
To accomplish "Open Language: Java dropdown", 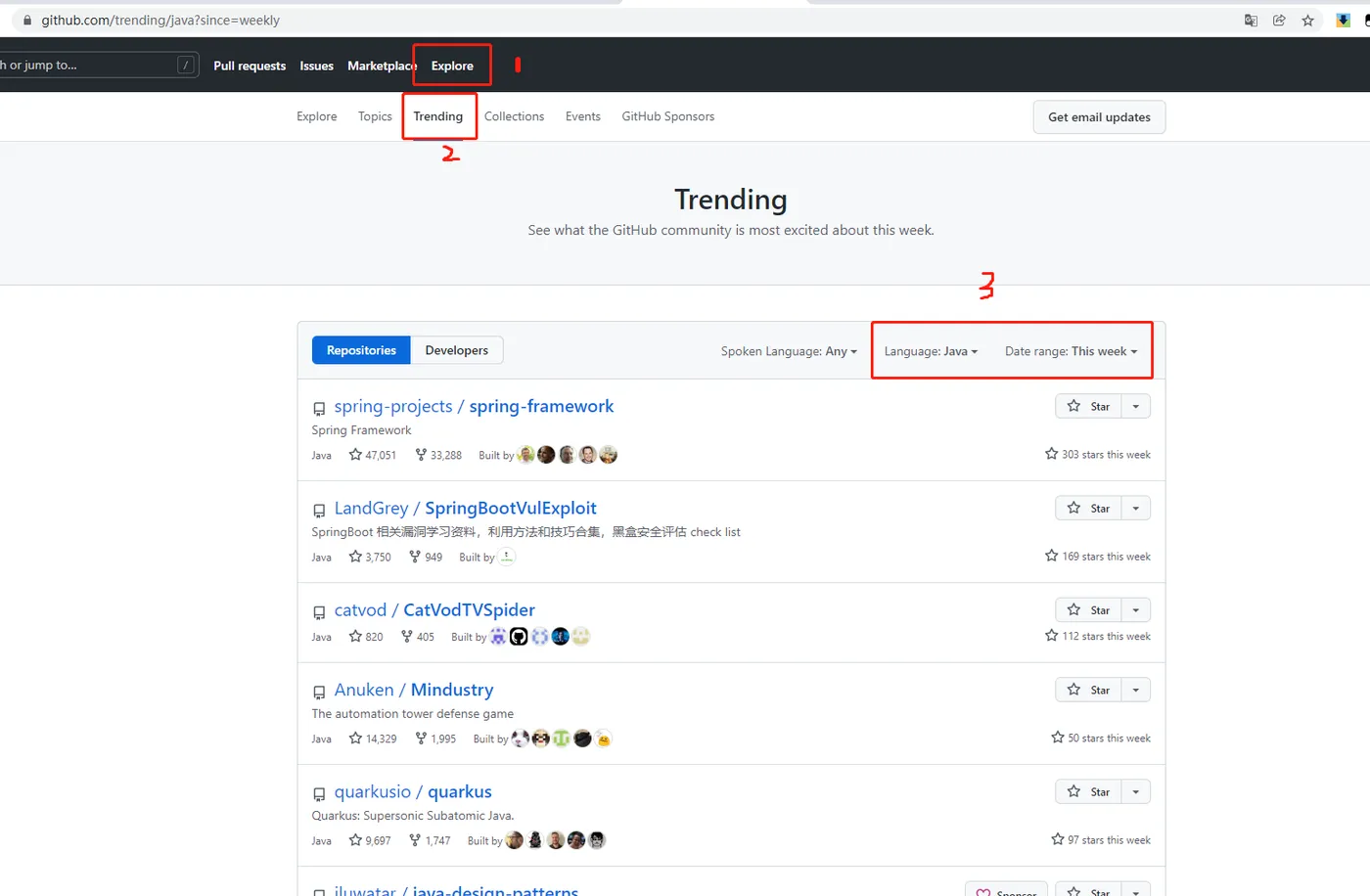I will click(931, 351).
